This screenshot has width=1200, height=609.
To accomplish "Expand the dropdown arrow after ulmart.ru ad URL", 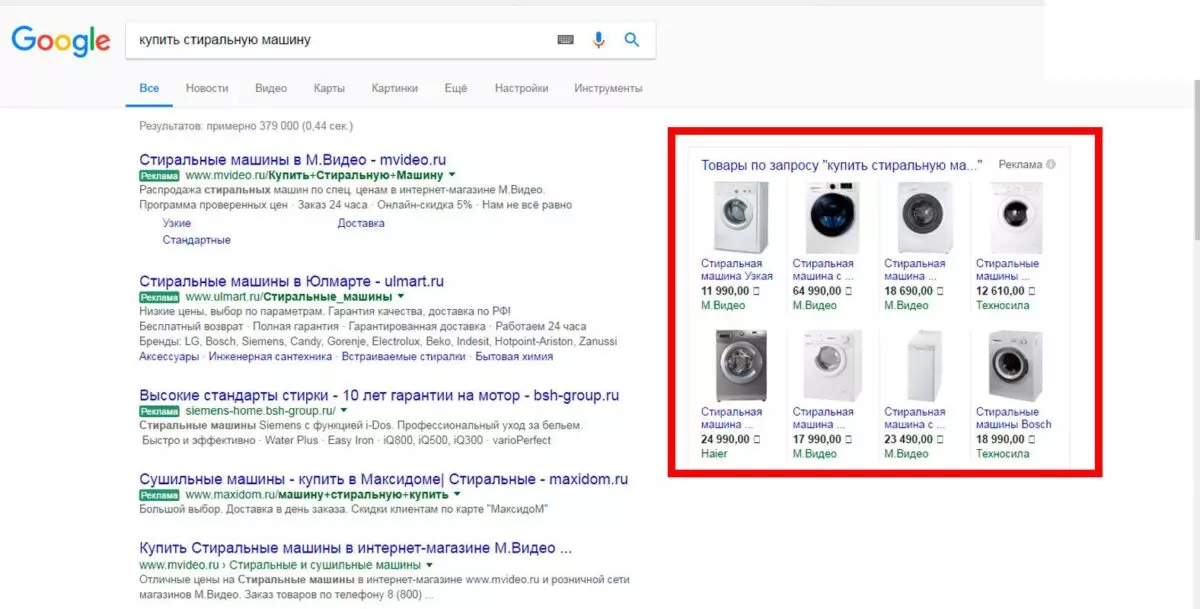I will (401, 296).
